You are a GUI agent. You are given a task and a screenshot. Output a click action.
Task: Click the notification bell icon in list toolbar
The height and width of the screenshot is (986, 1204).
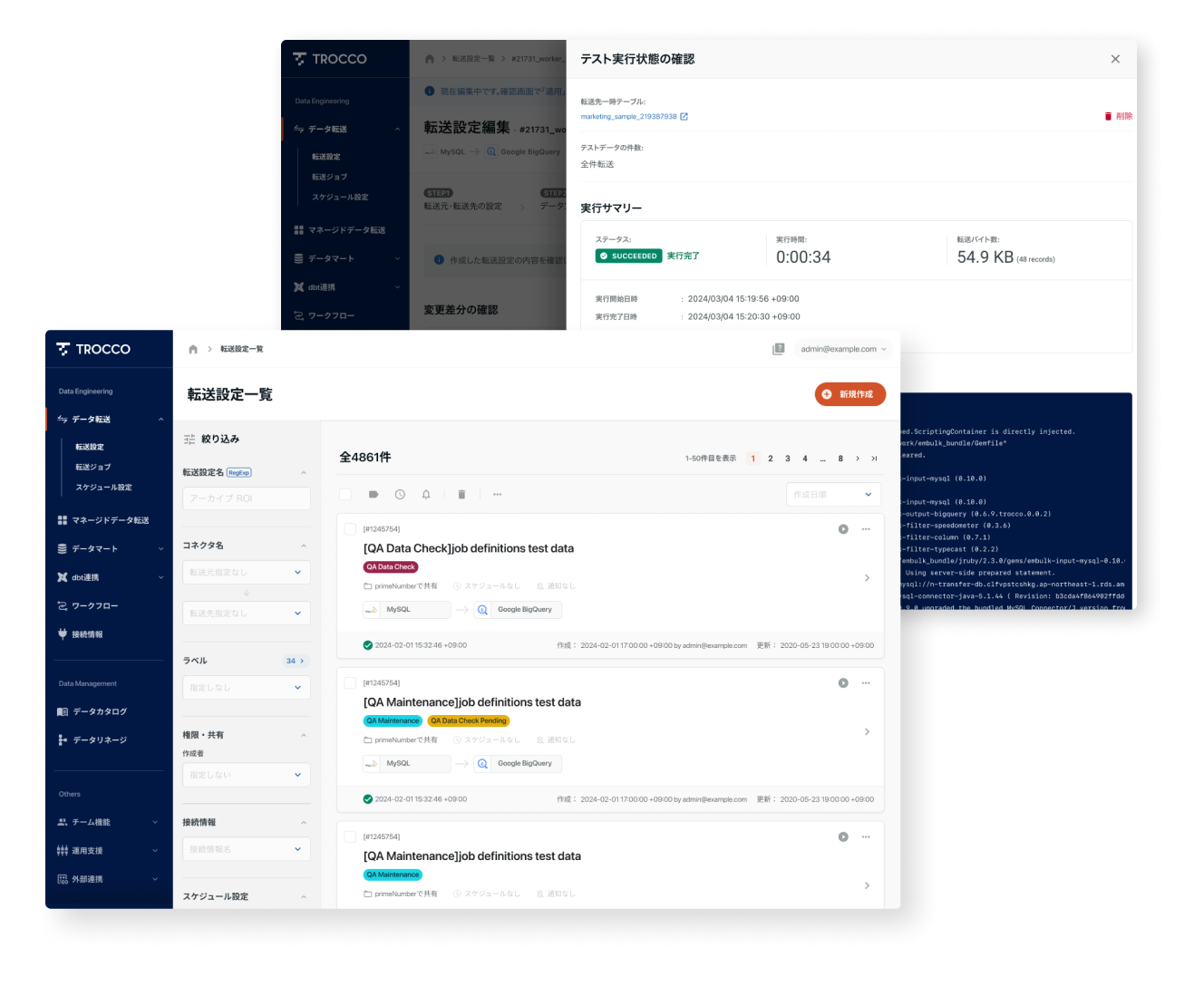pos(426,495)
